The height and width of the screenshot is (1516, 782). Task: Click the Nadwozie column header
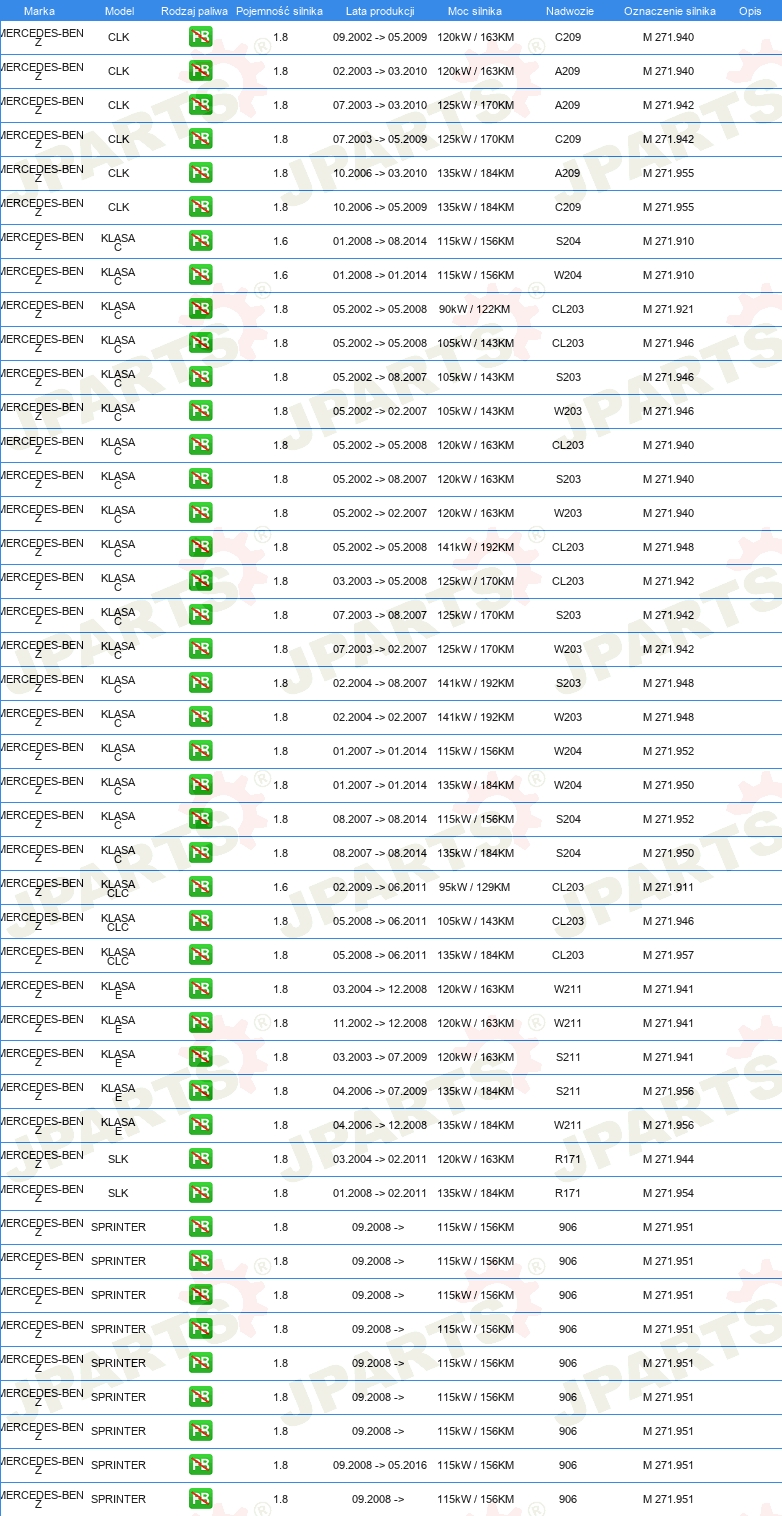[568, 10]
